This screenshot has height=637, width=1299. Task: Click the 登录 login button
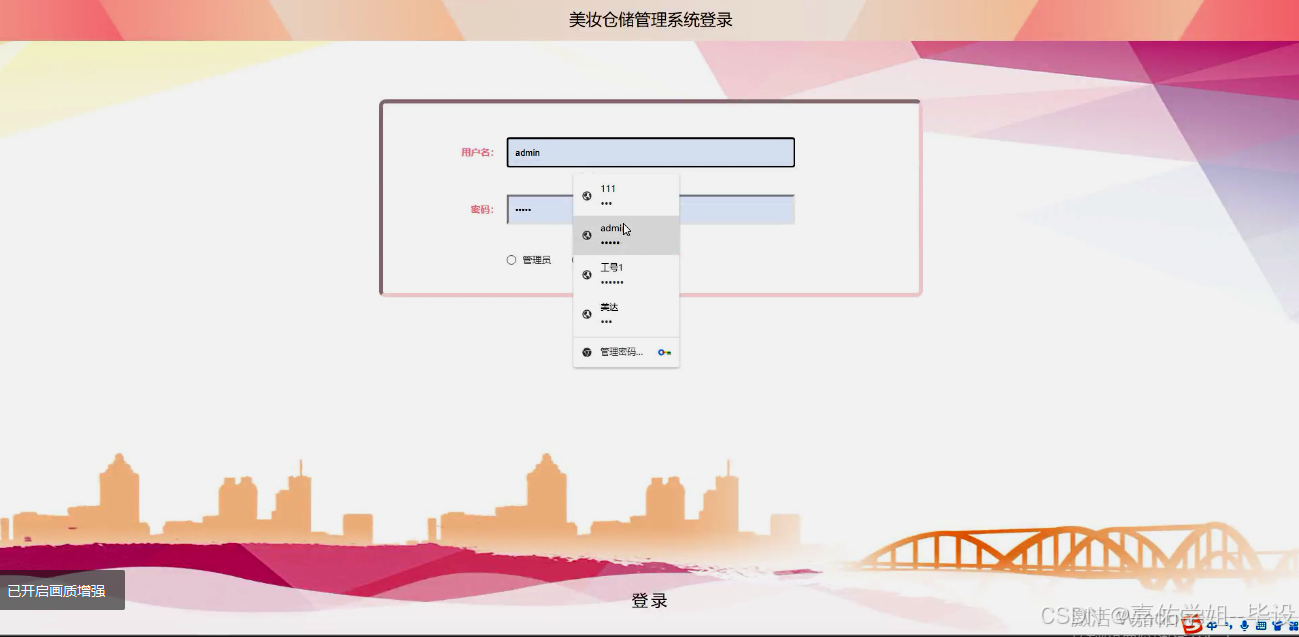[x=650, y=600]
